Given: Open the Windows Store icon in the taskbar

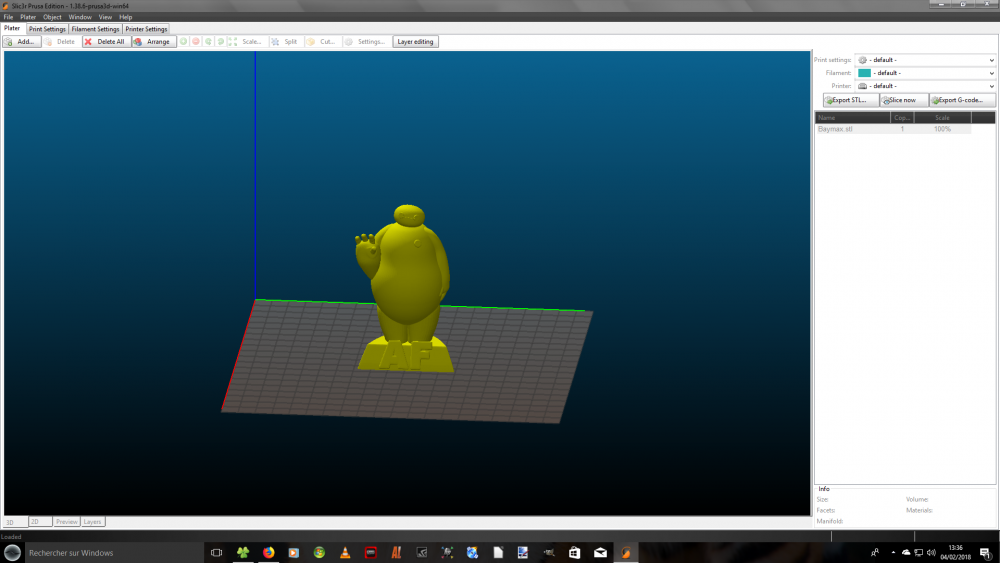Looking at the screenshot, I should 575,553.
